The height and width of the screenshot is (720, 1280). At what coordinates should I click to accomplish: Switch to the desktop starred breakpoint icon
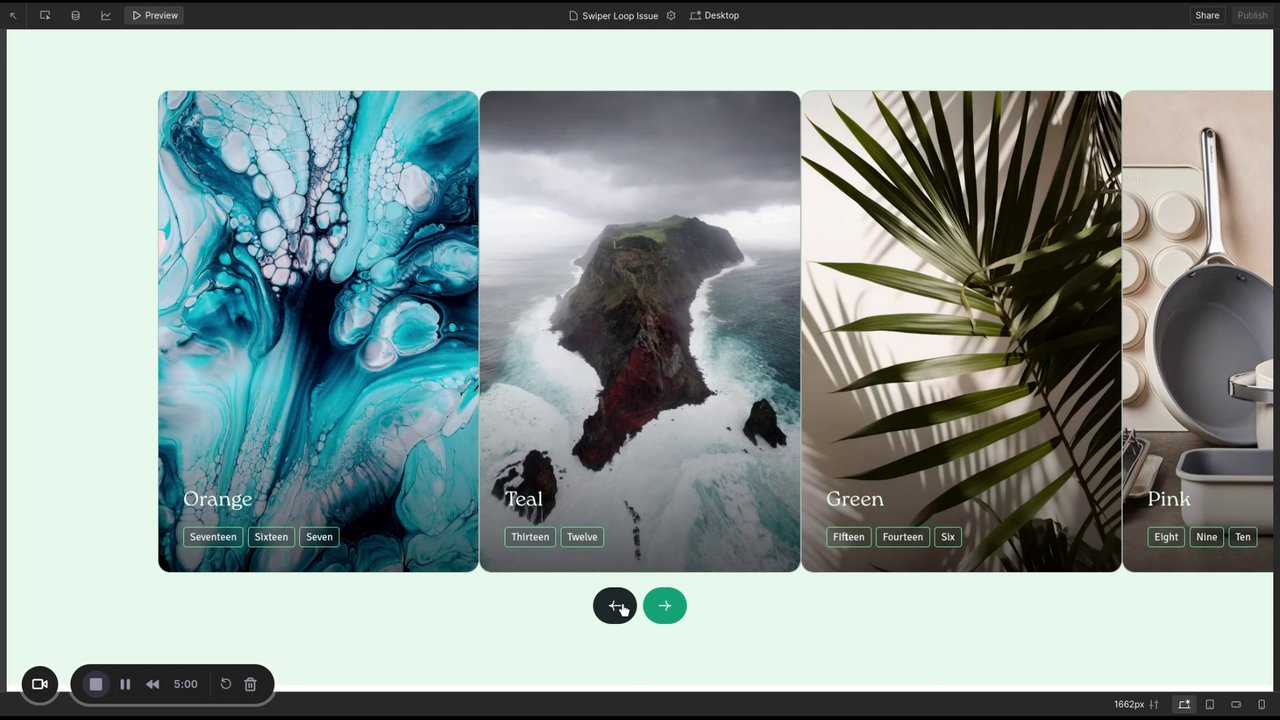[1184, 704]
